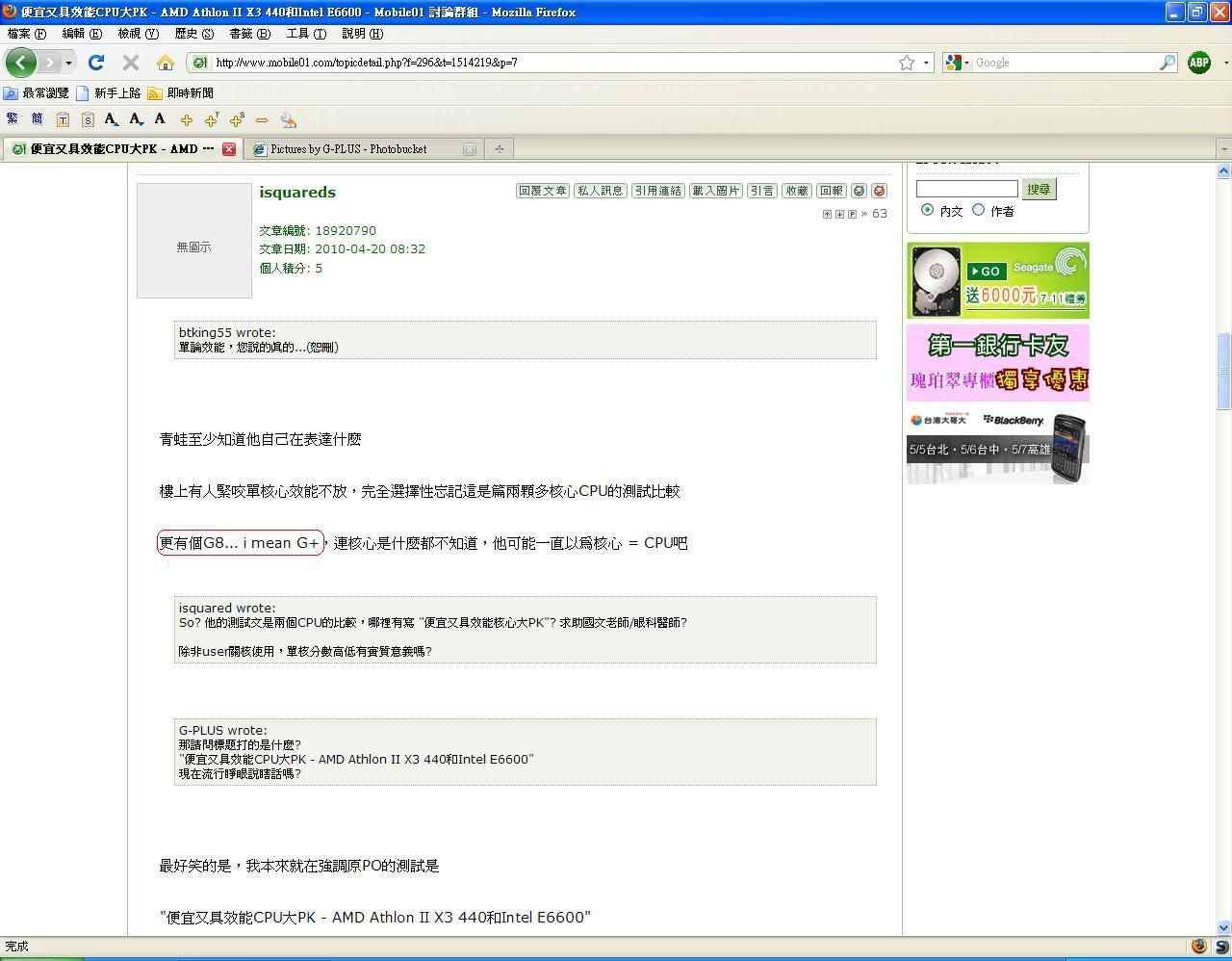The width and height of the screenshot is (1232, 961).
Task: Click the 回覆文章 reply button
Action: [543, 191]
